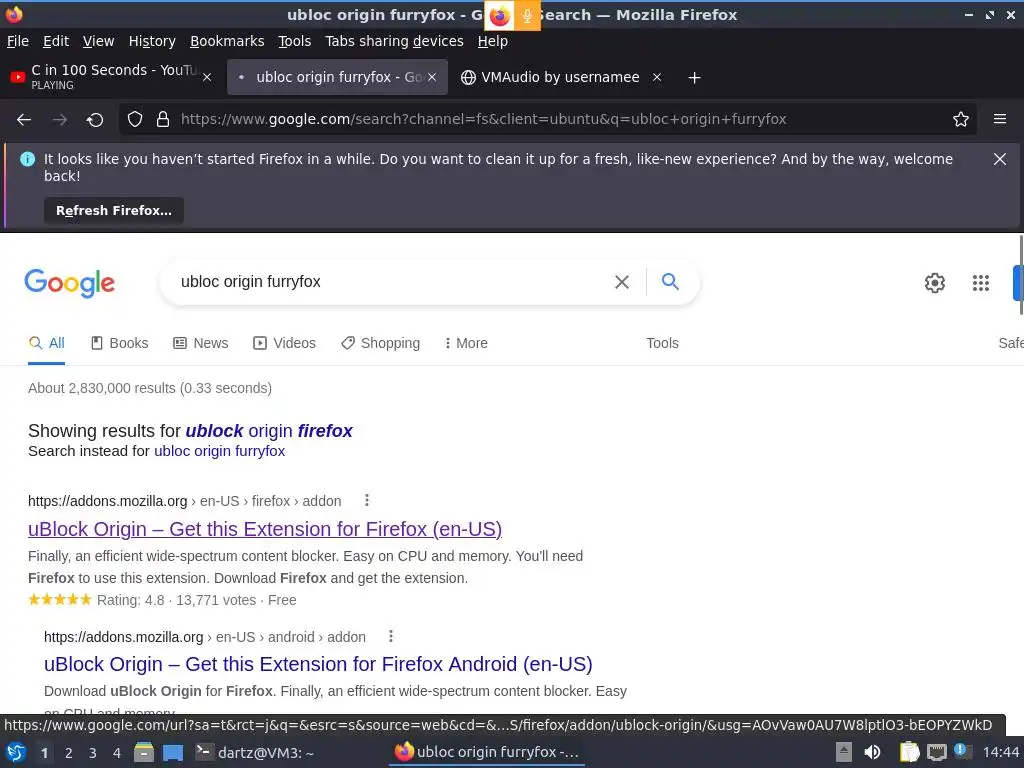Dismiss the Firefox refresh notification bar
The image size is (1024, 768).
click(x=999, y=159)
